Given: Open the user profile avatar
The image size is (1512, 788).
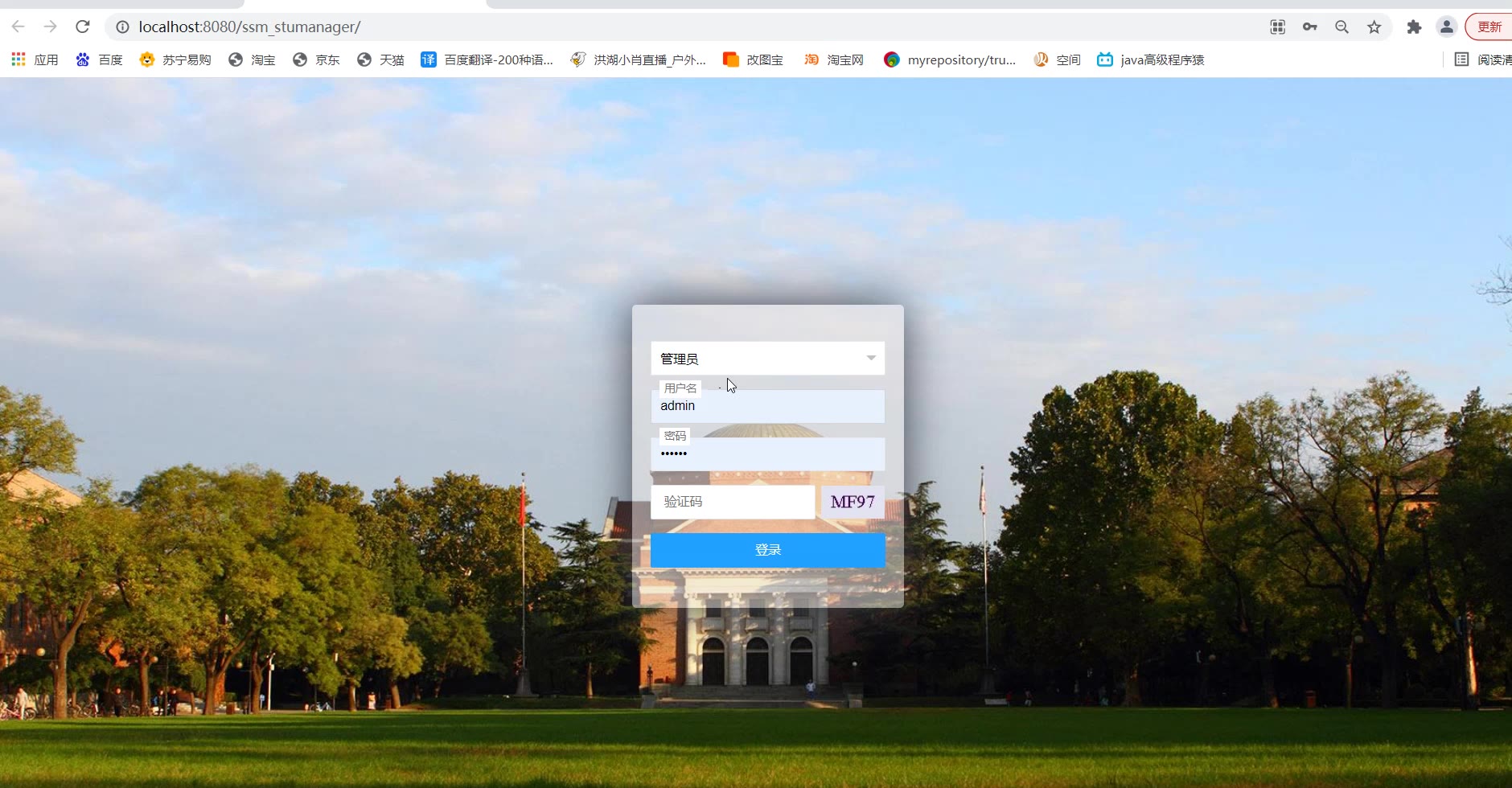Looking at the screenshot, I should point(1446,27).
